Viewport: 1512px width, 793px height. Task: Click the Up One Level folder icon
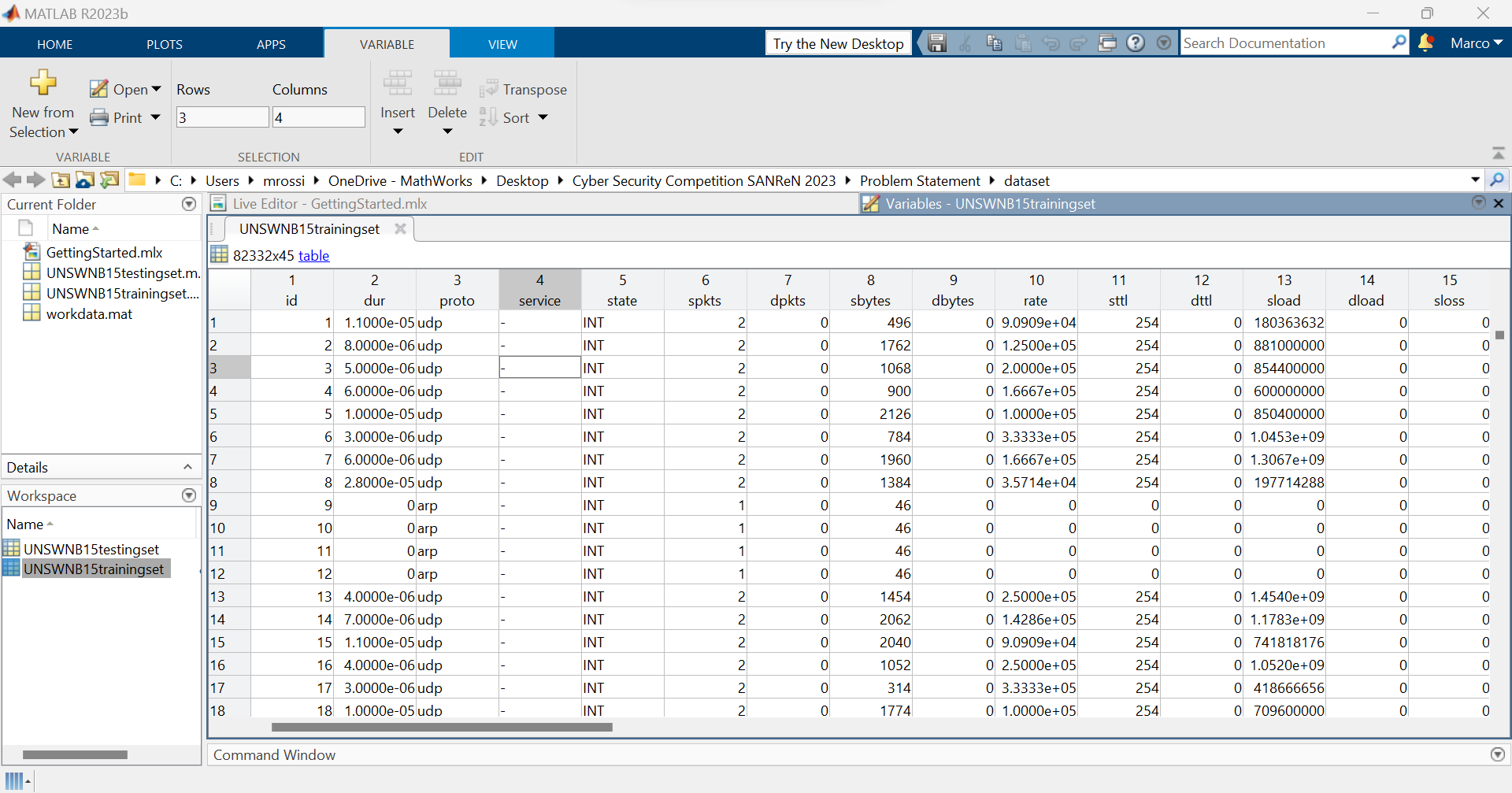coord(61,180)
